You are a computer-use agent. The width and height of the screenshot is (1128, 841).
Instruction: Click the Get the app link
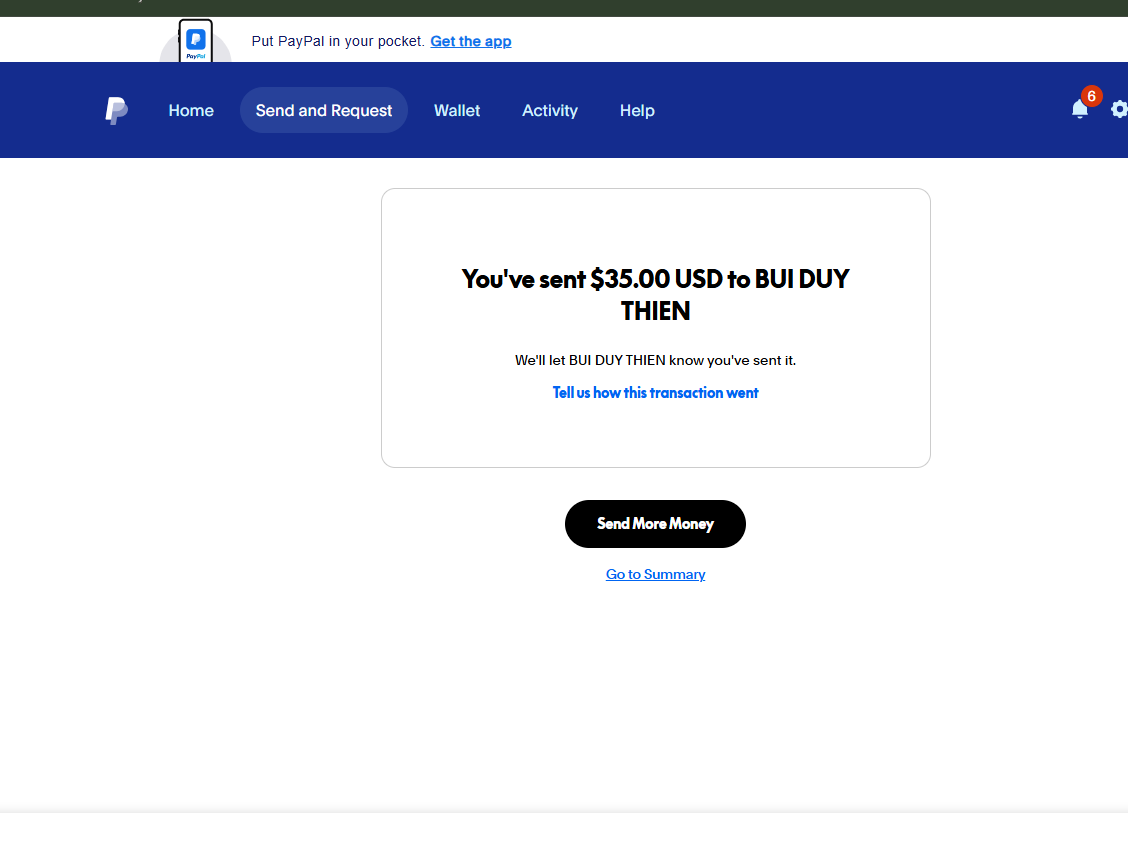(470, 41)
